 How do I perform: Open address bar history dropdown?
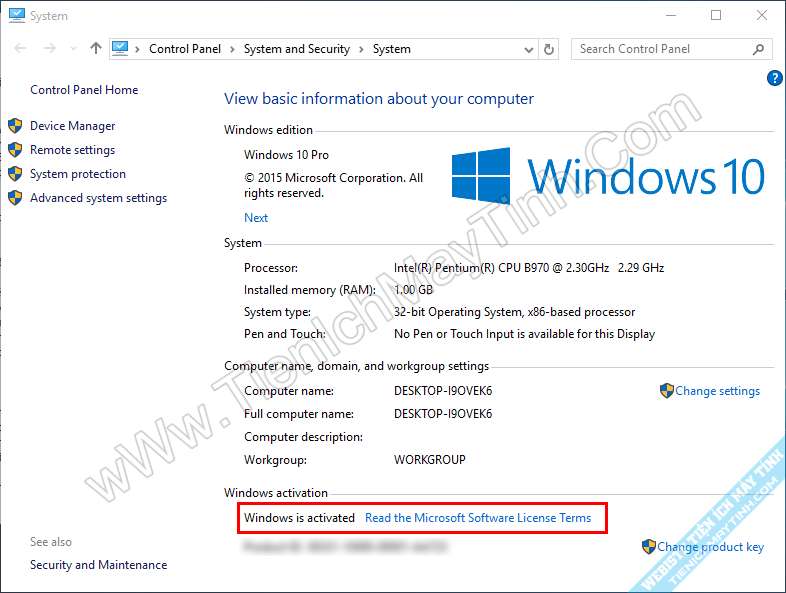click(x=528, y=50)
